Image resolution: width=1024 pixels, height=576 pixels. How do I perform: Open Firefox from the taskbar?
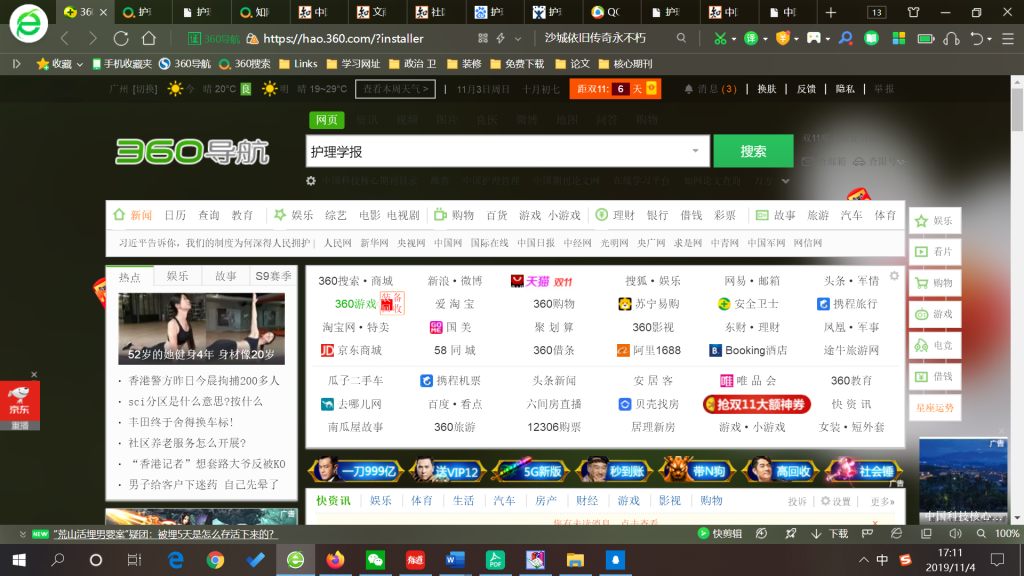coord(335,560)
